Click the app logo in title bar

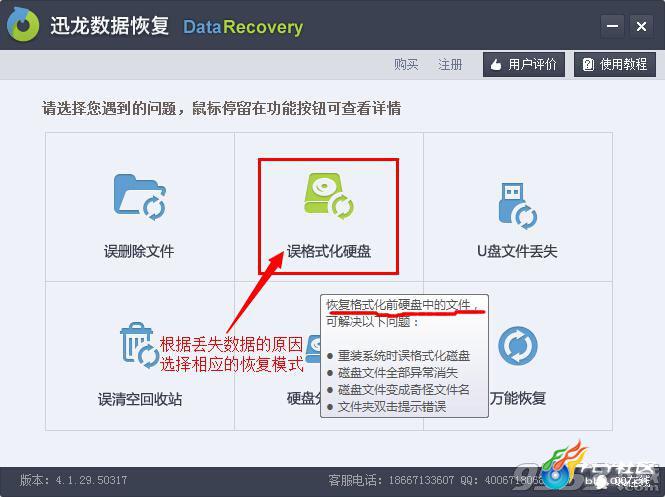coord(23,25)
